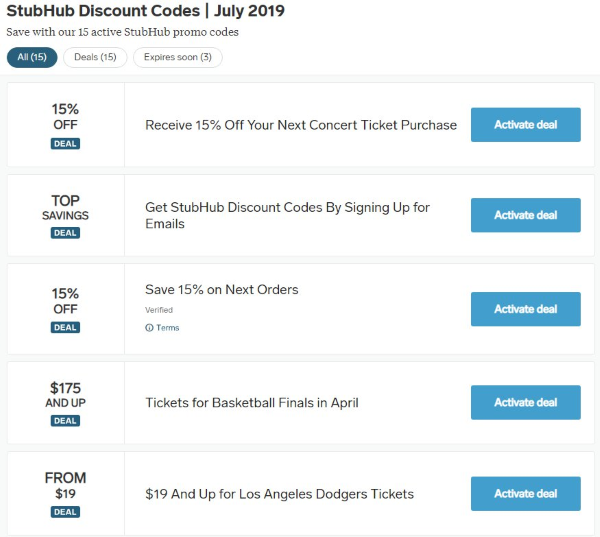Activate the email signup discount deal
Image resolution: width=600 pixels, height=537 pixels.
525,215
